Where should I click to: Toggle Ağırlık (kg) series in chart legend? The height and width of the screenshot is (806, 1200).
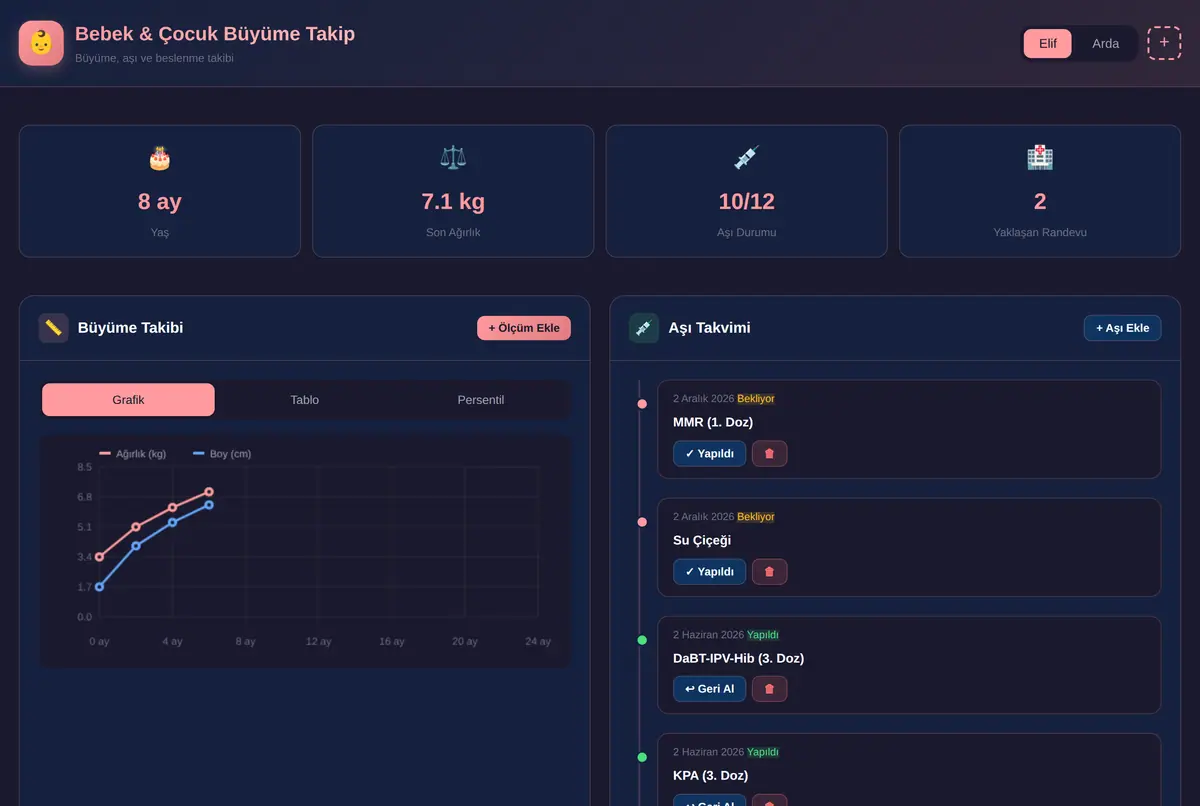(133, 454)
